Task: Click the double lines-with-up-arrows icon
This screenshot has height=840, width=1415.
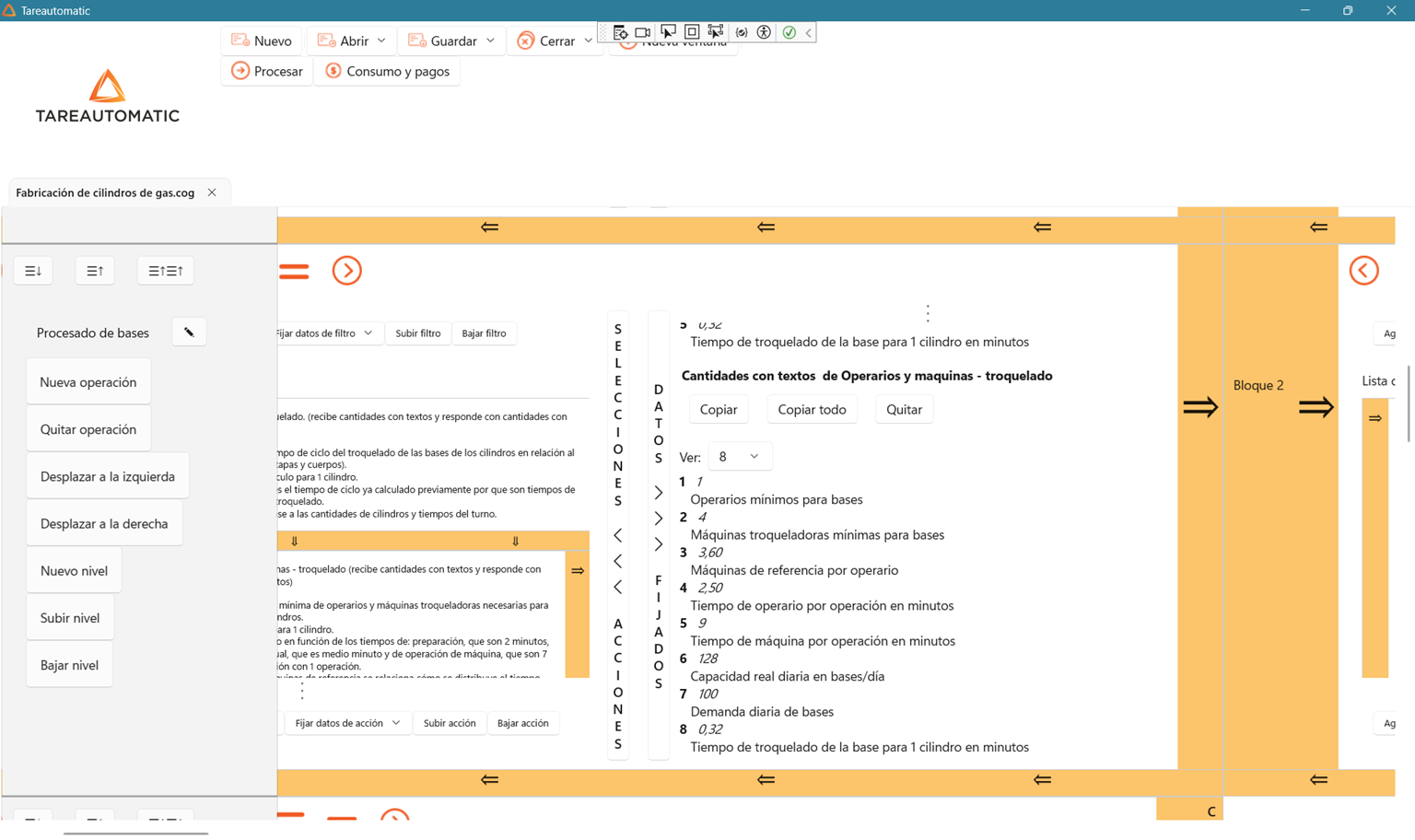Action: tap(166, 271)
